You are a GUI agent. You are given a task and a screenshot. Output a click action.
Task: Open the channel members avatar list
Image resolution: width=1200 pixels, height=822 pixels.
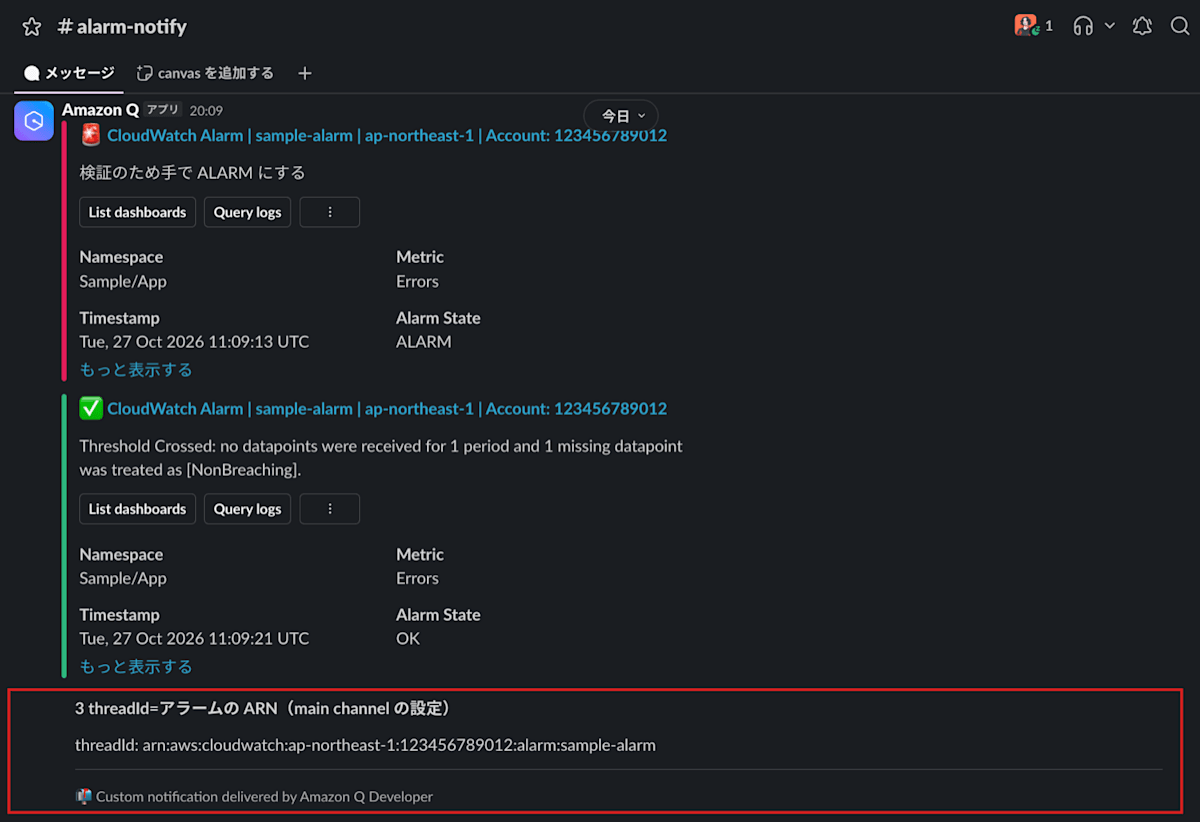(x=1034, y=26)
